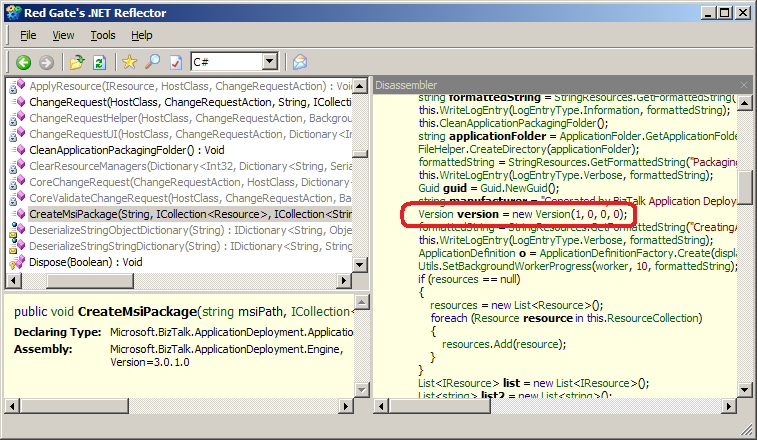Screen dimensions: 757x440
Task: Click the checkmark document Options icon
Action: [176, 62]
